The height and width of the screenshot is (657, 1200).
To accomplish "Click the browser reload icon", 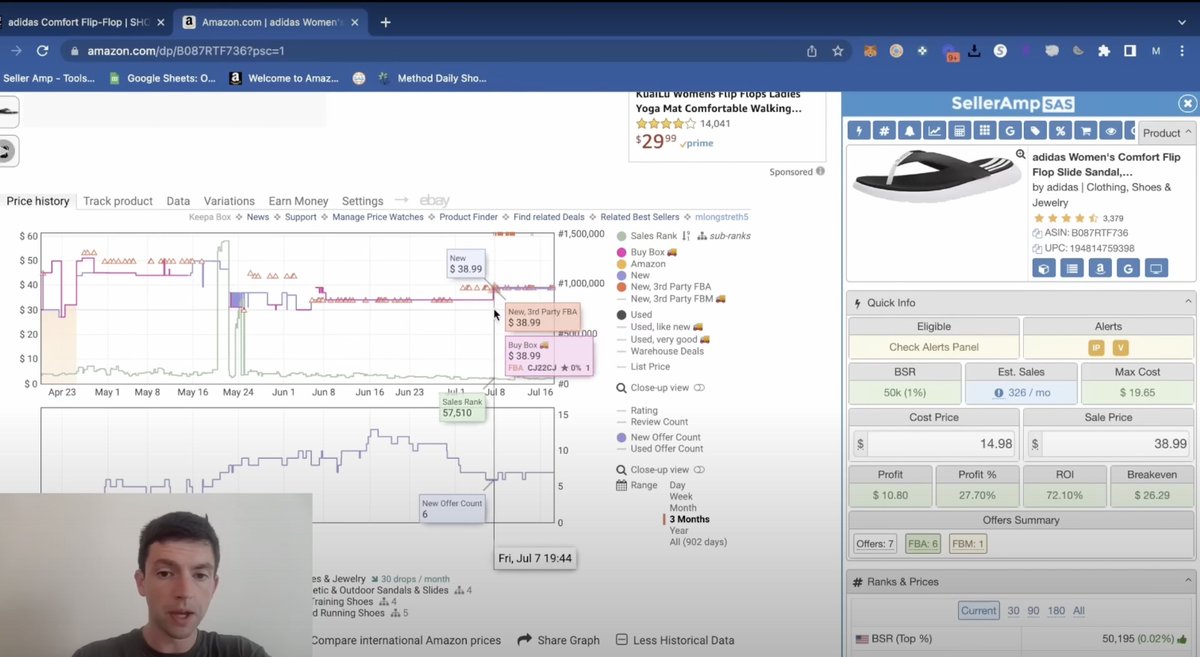I will click(x=42, y=50).
